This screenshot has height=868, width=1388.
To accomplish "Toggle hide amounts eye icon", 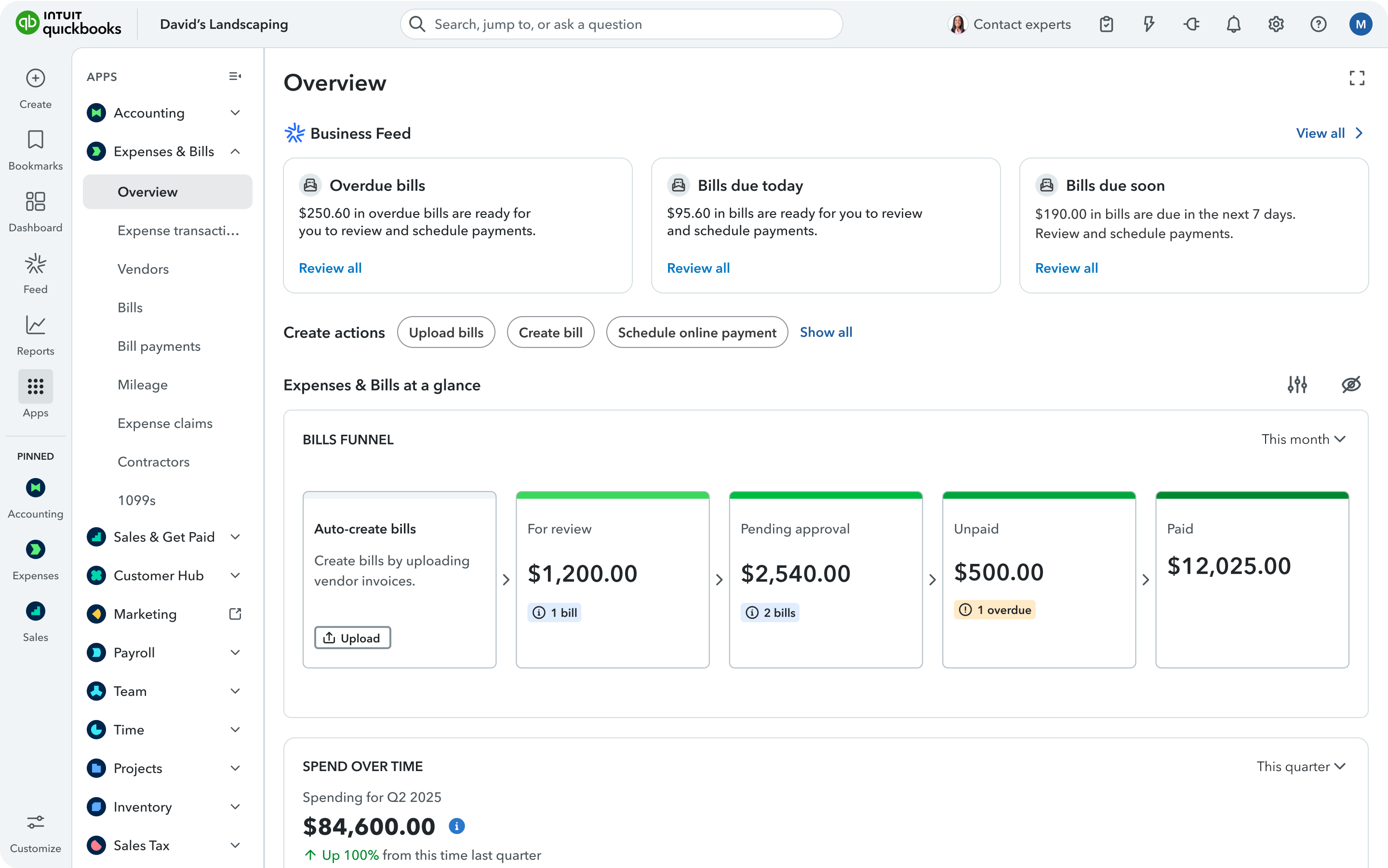I will [1351, 385].
